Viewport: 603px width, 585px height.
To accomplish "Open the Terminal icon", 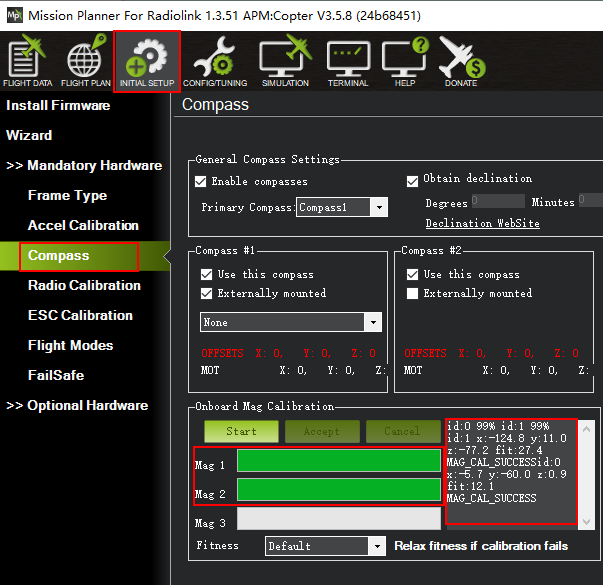I will 348,62.
